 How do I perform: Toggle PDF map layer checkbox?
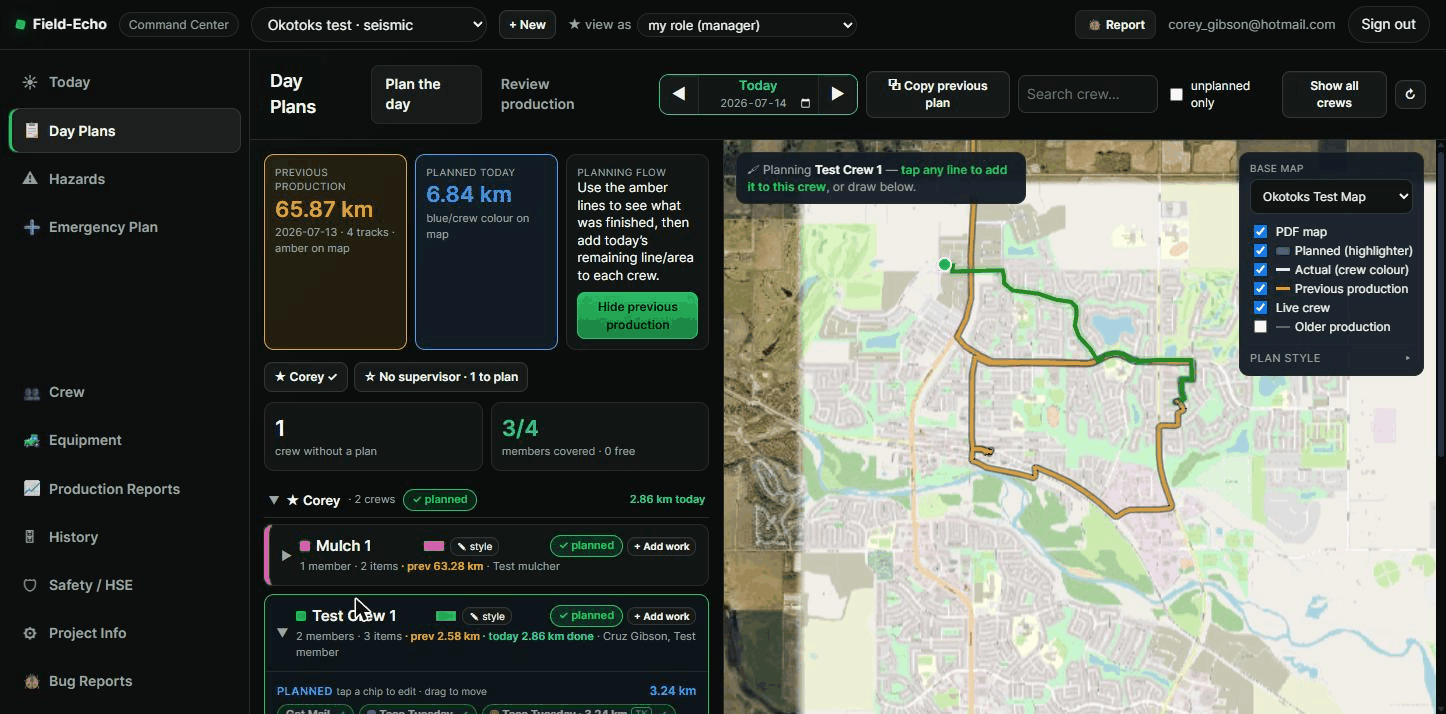coord(1260,232)
